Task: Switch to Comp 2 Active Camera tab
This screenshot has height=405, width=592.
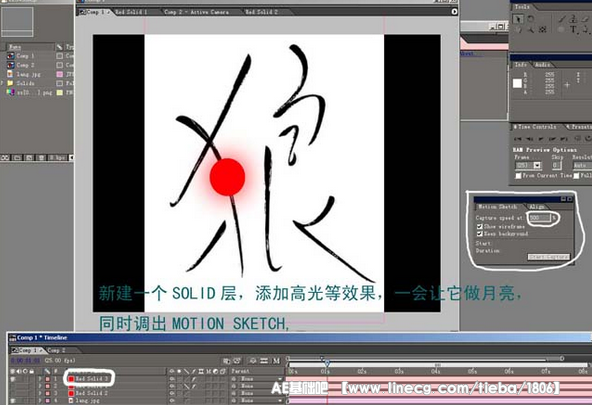Action: 196,12
